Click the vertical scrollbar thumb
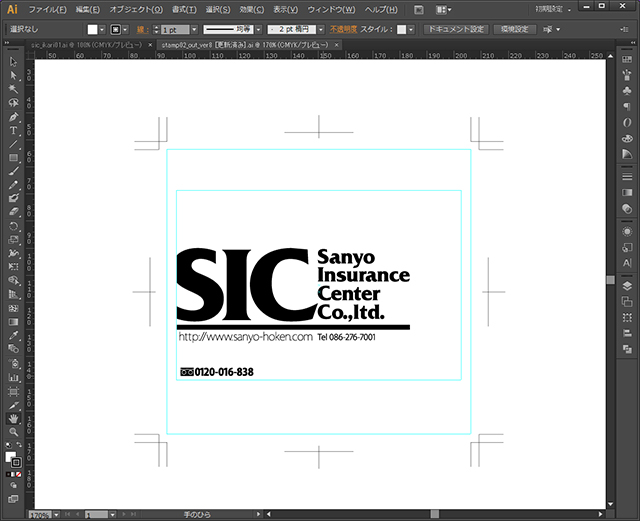640x521 pixels. (611, 280)
